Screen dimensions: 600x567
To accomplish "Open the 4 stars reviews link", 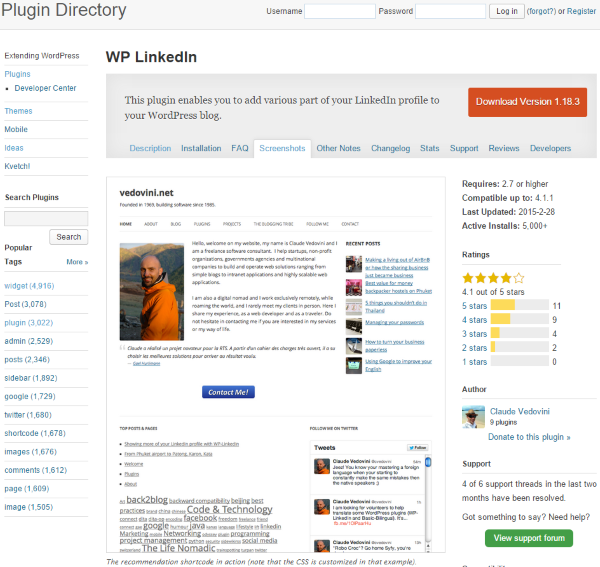I will [x=474, y=320].
